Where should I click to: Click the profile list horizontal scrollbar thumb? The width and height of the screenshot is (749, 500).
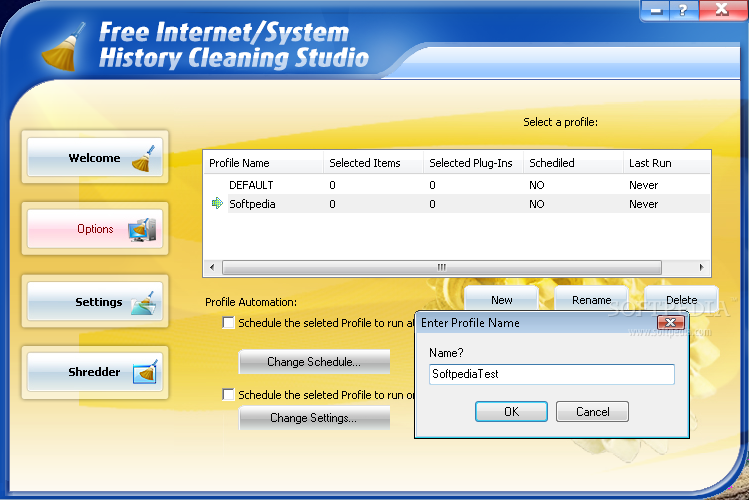[442, 267]
